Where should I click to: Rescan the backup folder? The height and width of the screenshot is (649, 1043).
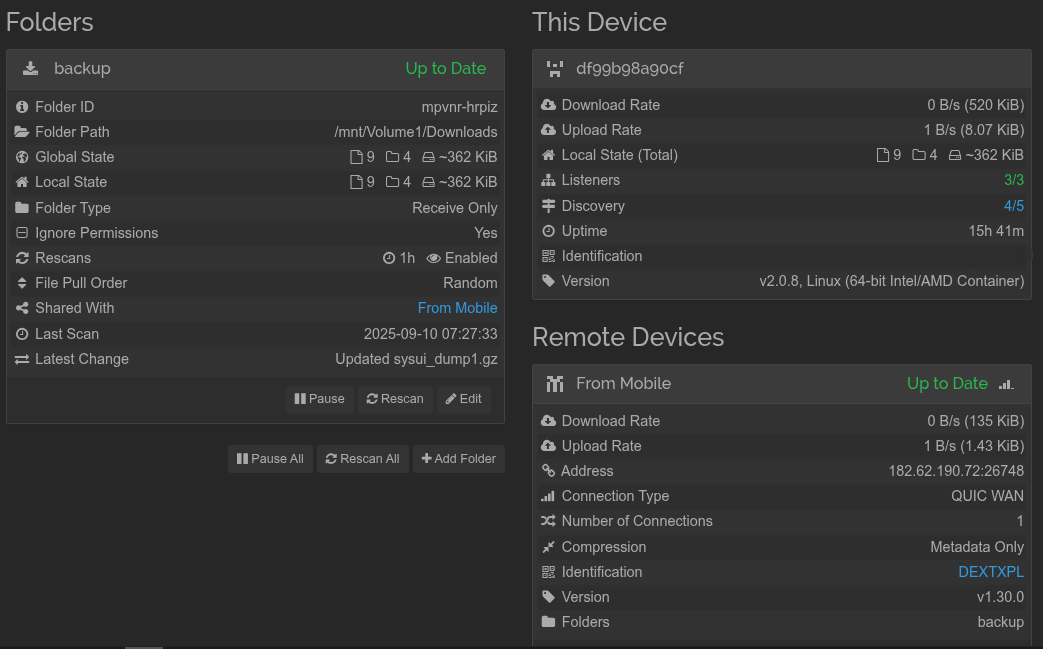[x=395, y=399]
